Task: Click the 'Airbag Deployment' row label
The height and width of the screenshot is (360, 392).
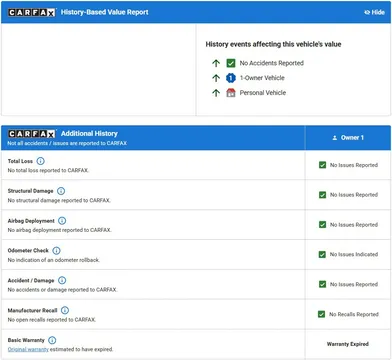Action: [x=31, y=221]
